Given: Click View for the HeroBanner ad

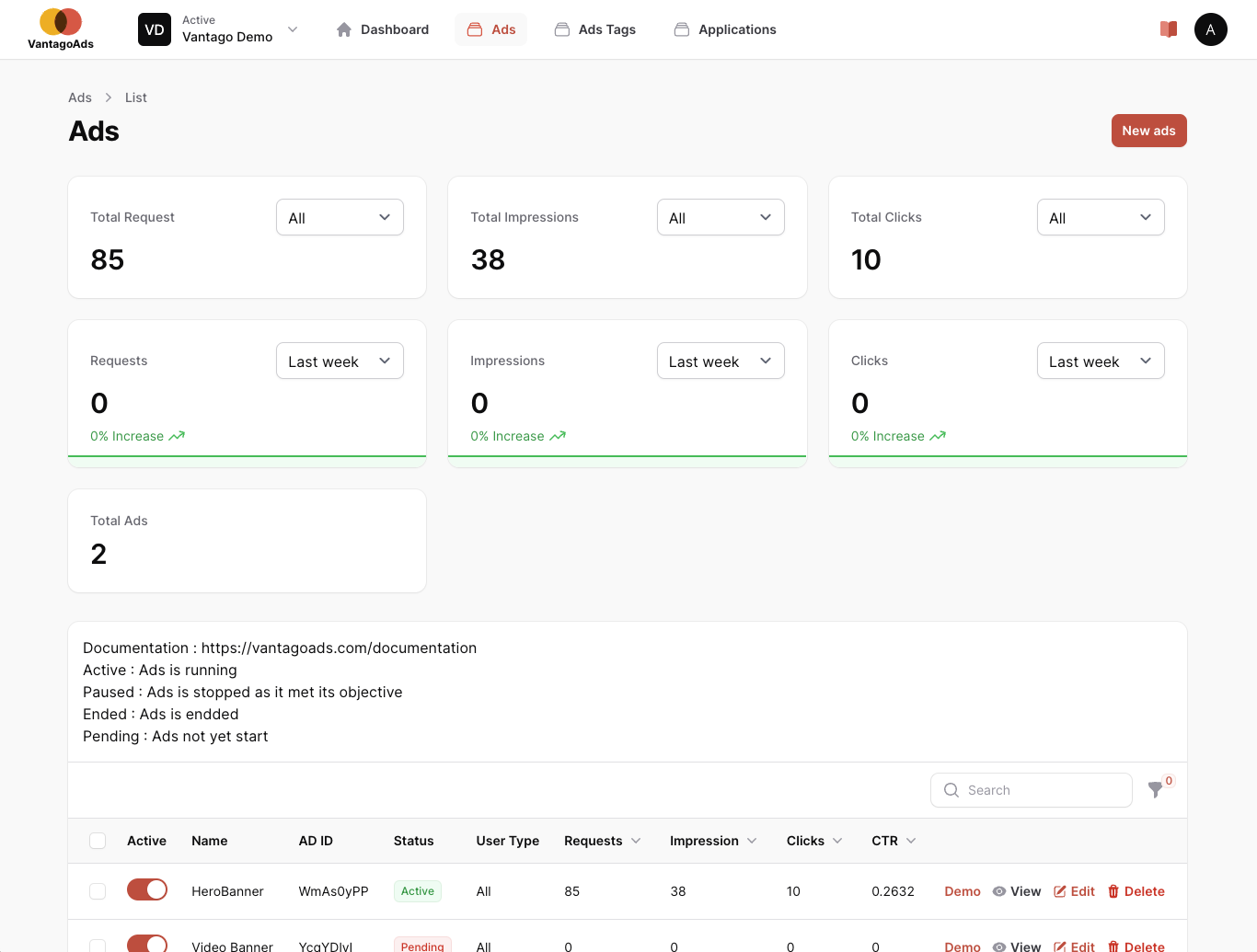Looking at the screenshot, I should click(x=1017, y=891).
